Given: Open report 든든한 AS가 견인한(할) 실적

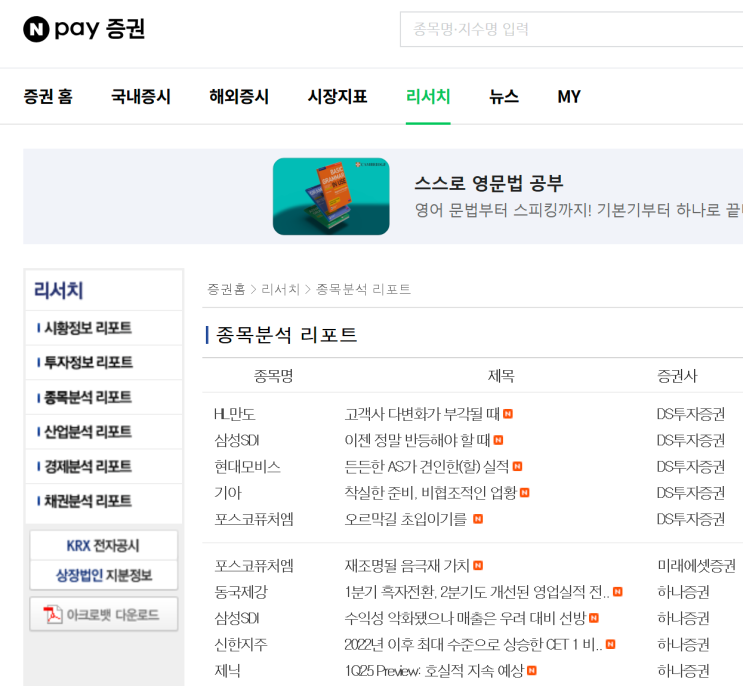Looking at the screenshot, I should point(426,467).
